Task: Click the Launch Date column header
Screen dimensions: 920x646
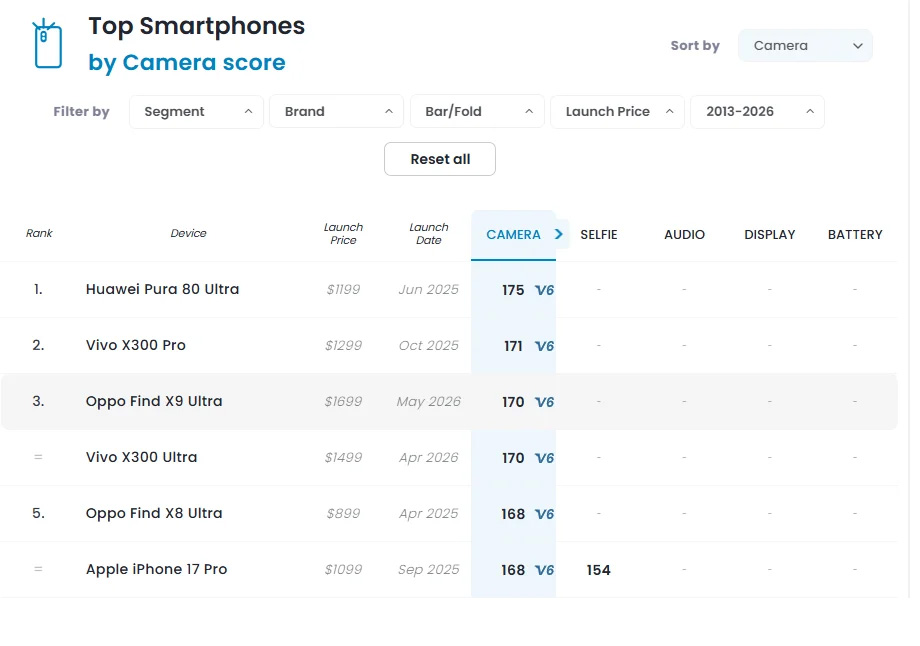Action: coord(429,234)
